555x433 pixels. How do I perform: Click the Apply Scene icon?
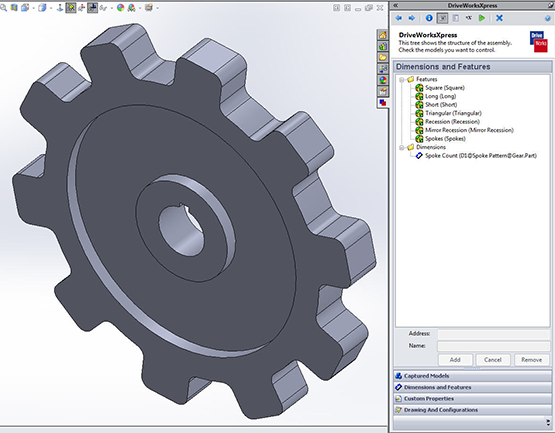132,7
